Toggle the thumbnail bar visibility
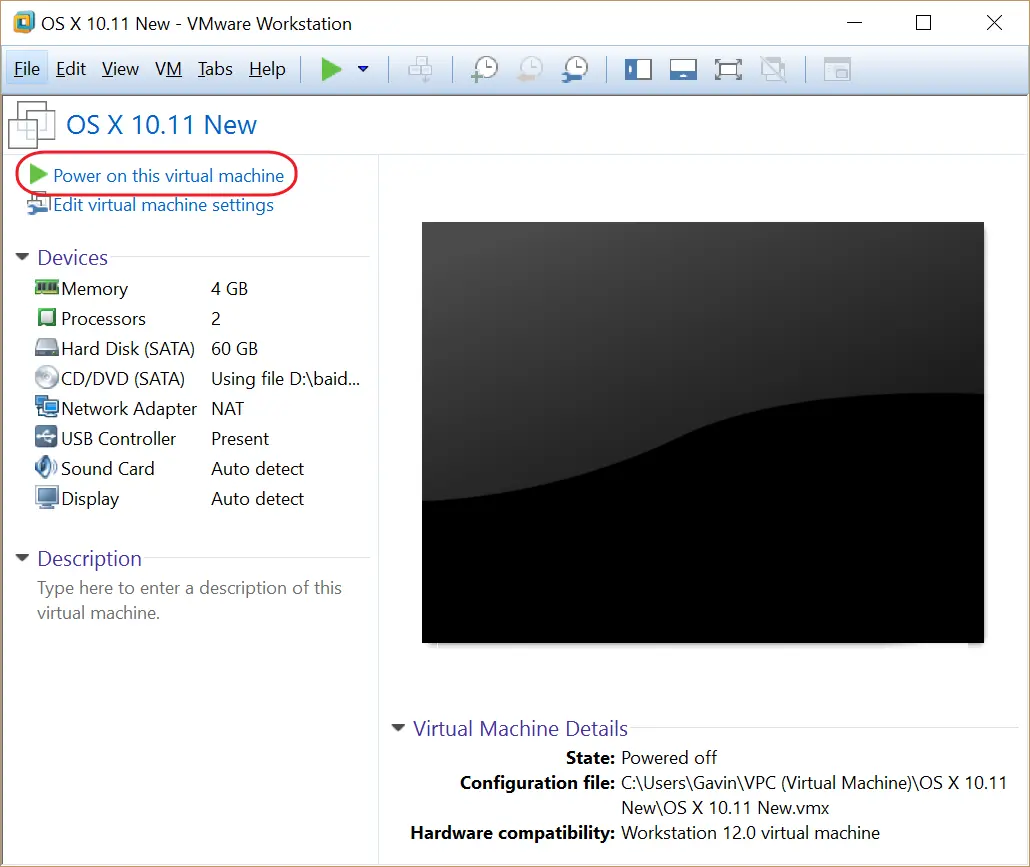Viewport: 1030px width, 867px height. click(683, 69)
